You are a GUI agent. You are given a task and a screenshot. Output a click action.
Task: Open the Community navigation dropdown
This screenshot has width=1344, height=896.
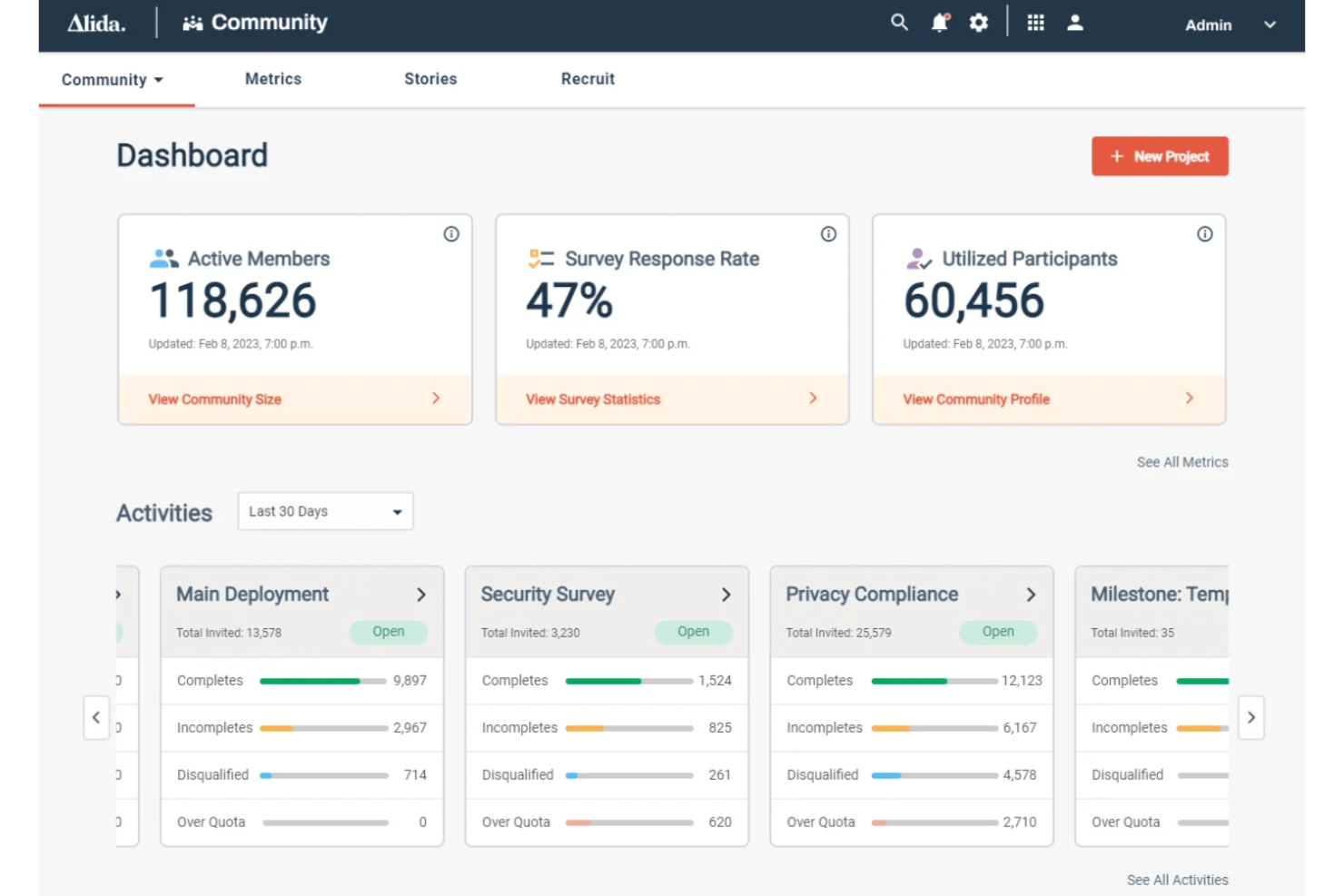click(111, 79)
